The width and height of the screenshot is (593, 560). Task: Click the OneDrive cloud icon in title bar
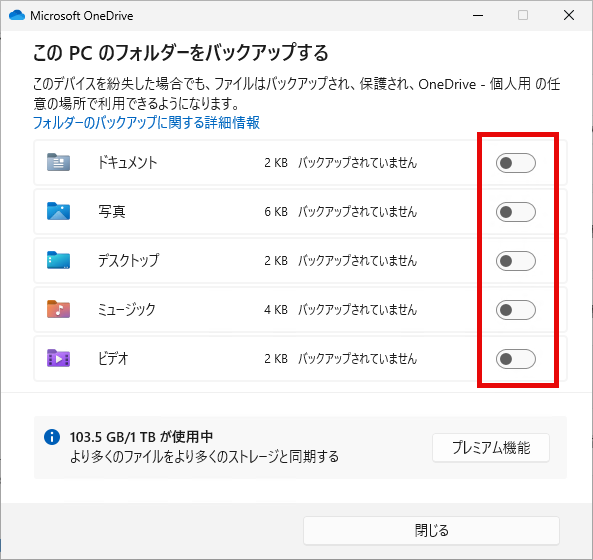pos(17,16)
